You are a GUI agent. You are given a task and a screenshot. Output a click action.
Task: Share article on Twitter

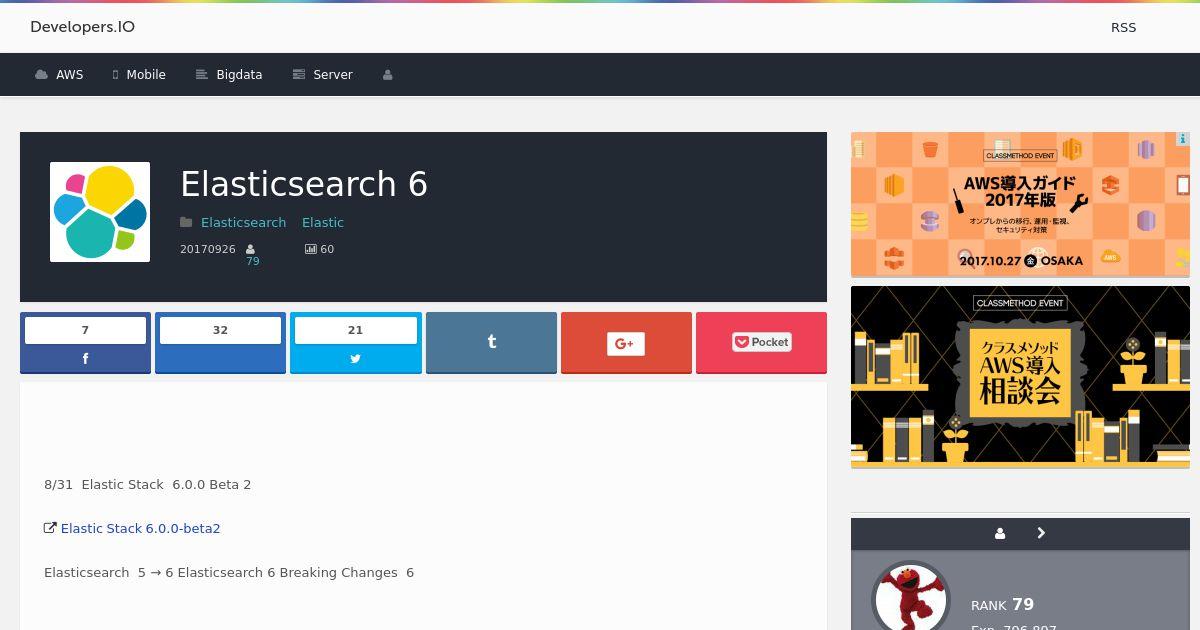pyautogui.click(x=355, y=342)
